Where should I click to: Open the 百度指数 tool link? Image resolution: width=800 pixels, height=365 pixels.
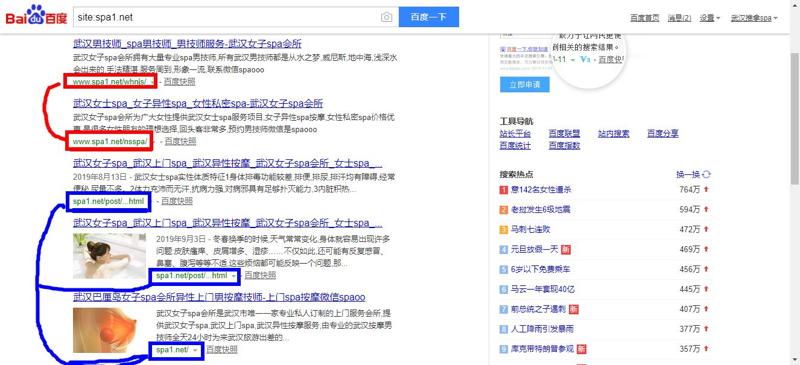click(x=564, y=146)
